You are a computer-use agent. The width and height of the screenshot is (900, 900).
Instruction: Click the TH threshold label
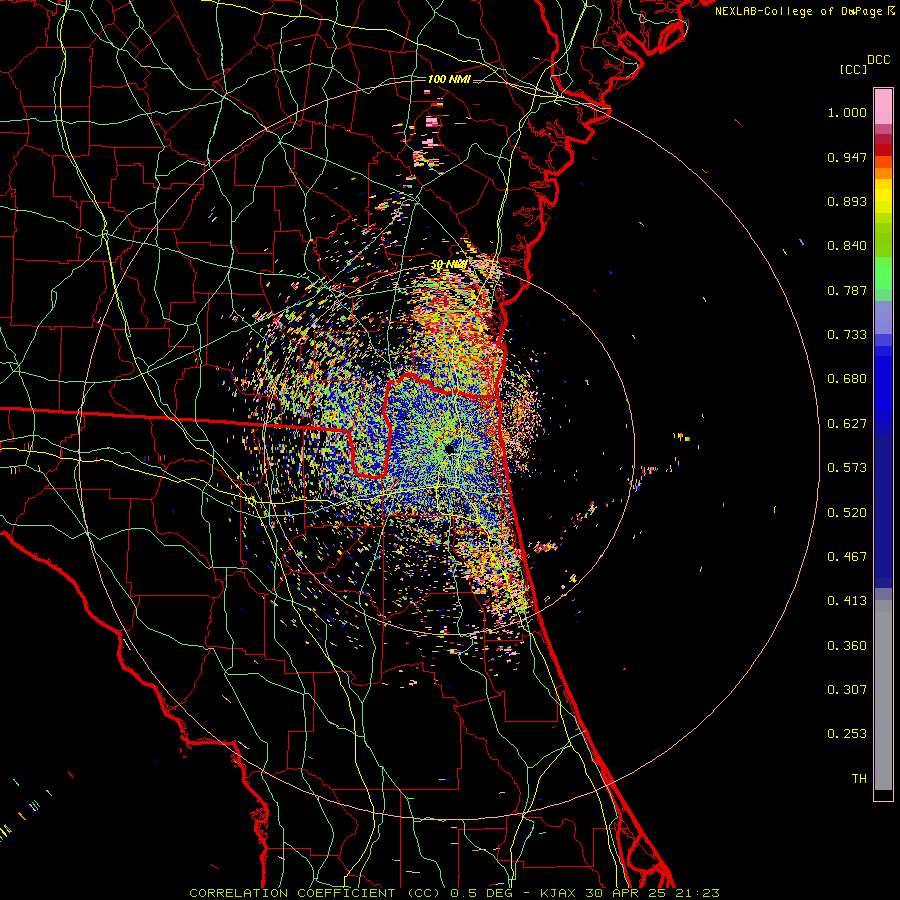(859, 779)
